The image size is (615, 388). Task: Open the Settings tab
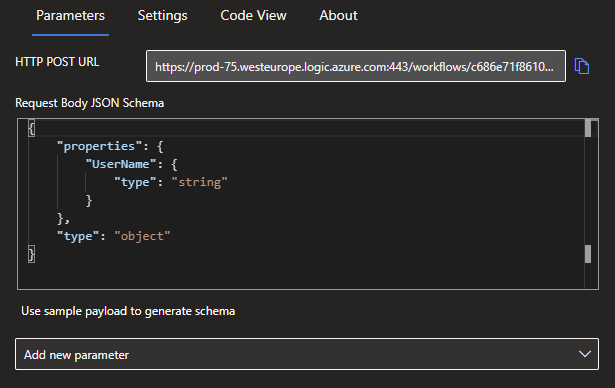pos(162,16)
